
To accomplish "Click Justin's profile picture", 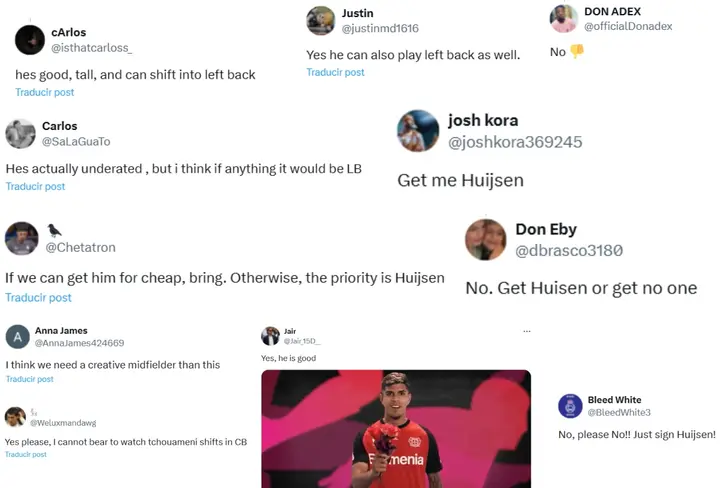I will [320, 21].
